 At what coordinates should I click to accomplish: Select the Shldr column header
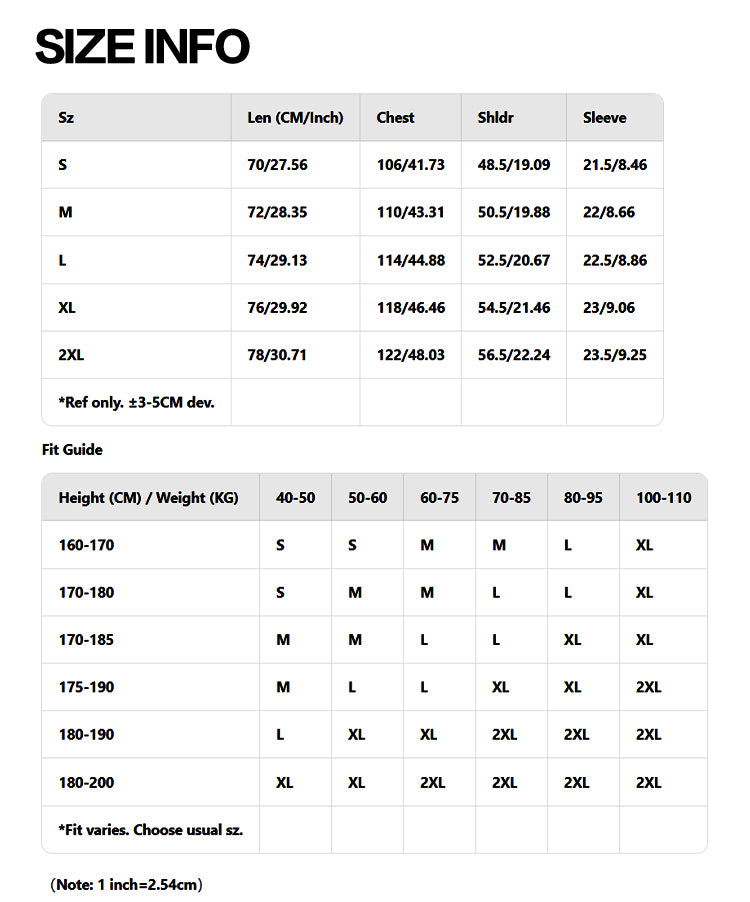pos(496,117)
